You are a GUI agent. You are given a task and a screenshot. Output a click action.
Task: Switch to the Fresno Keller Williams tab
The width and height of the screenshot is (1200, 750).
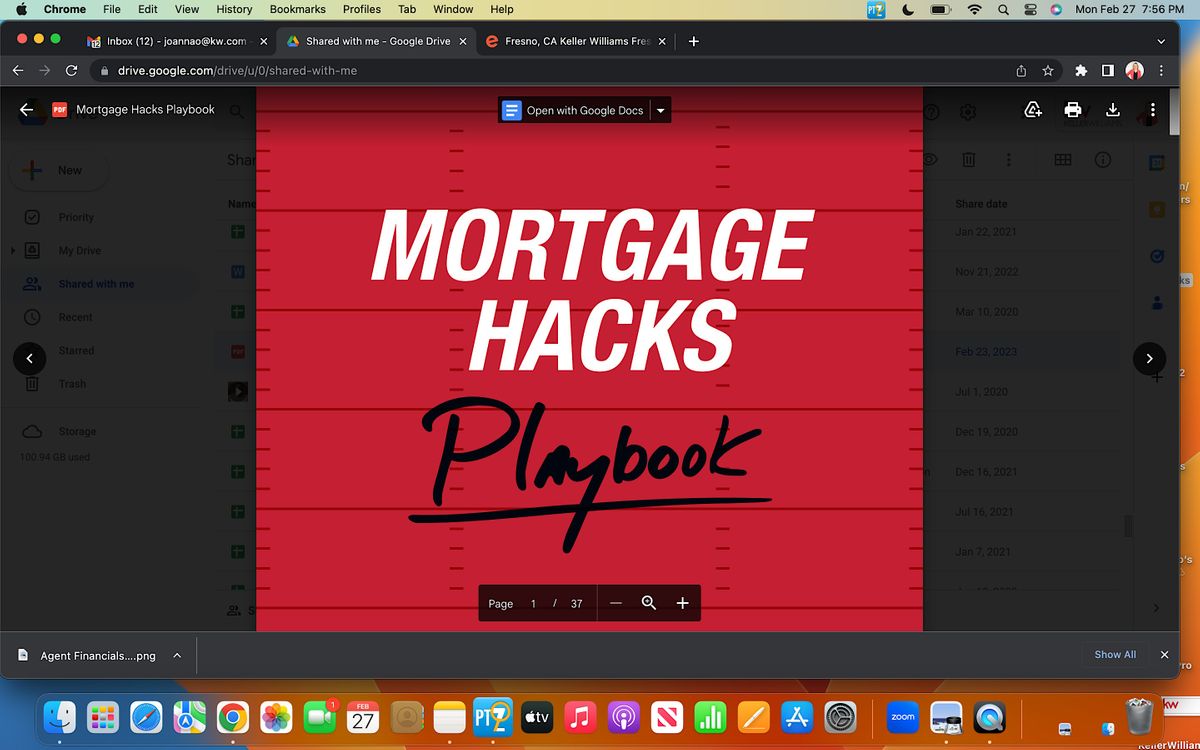click(570, 41)
